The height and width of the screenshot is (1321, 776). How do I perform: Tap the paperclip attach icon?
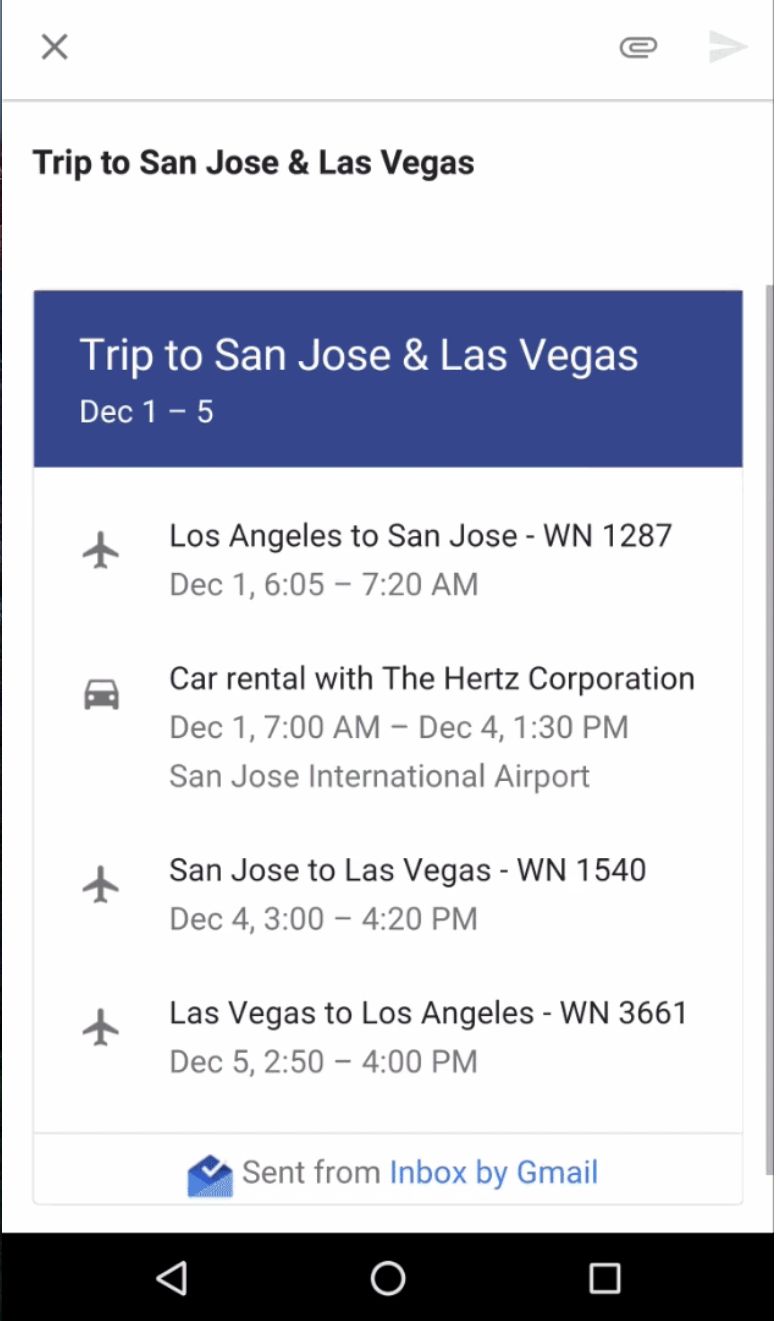point(638,47)
